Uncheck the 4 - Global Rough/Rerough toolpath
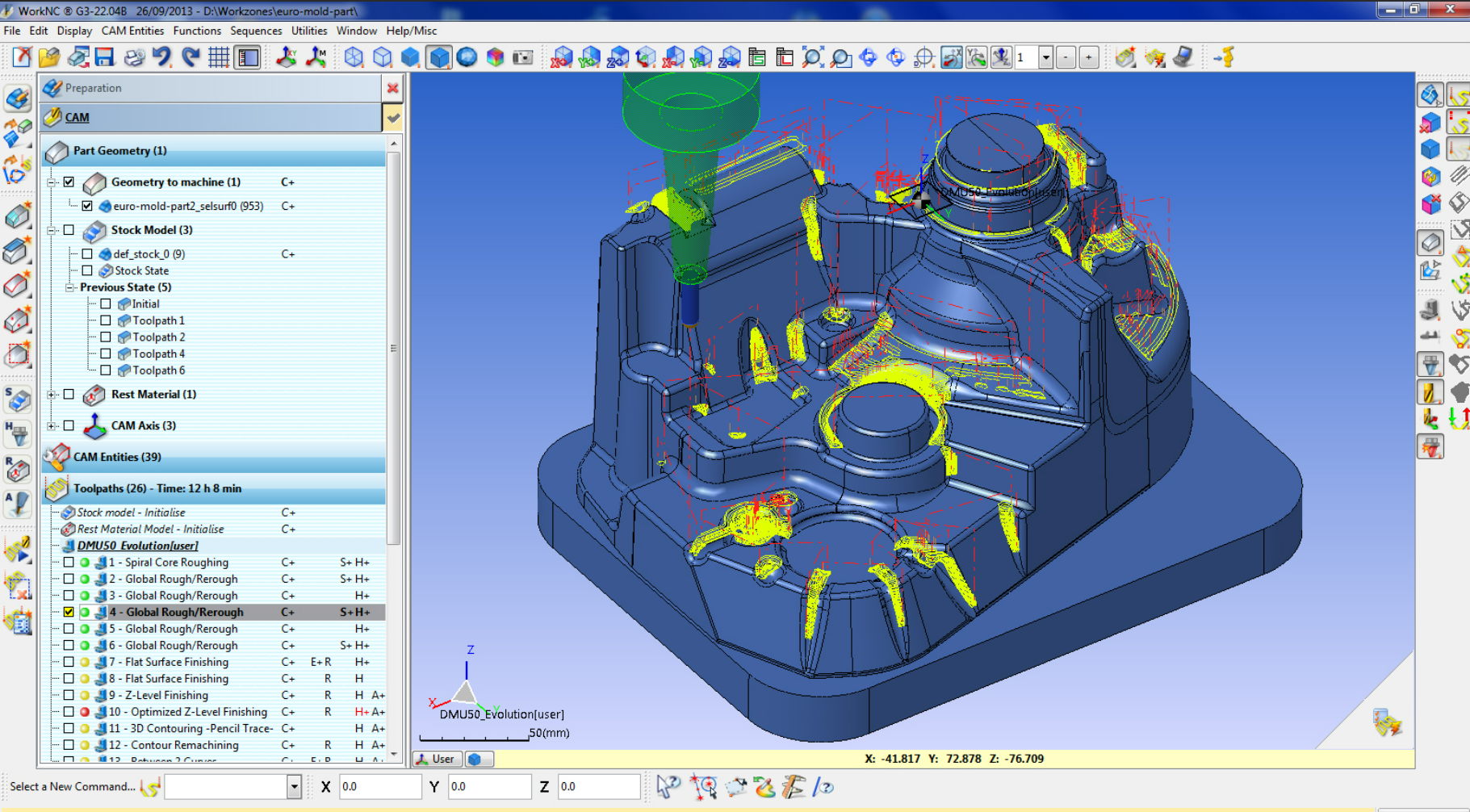This screenshot has width=1470, height=812. pyautogui.click(x=69, y=612)
